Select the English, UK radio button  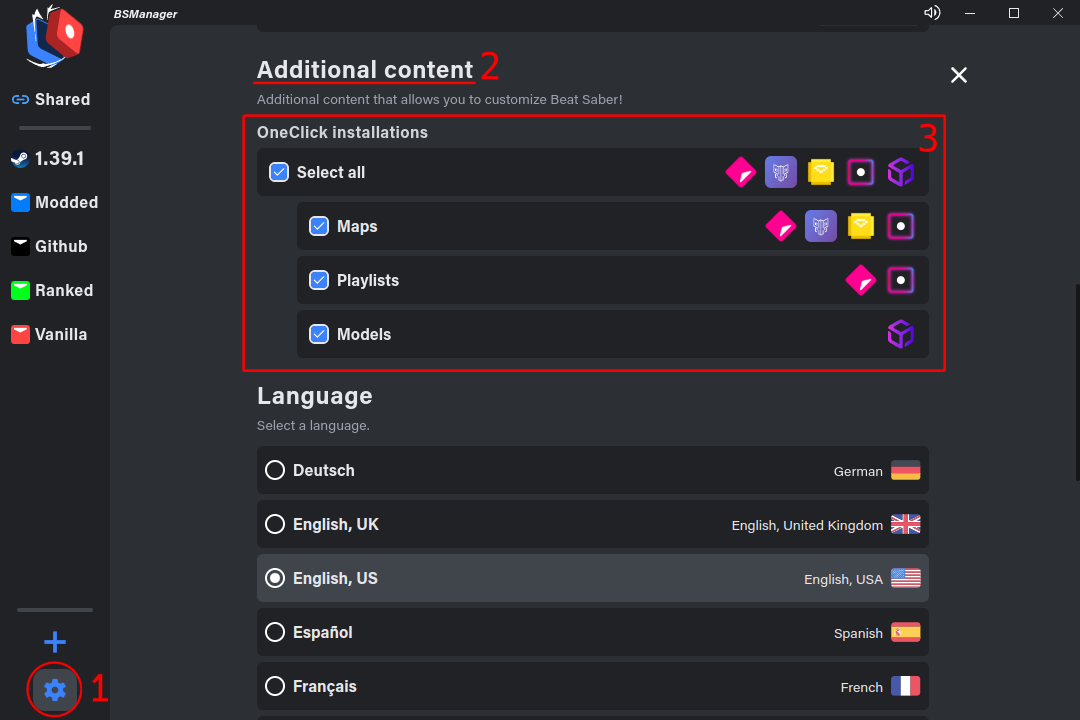[x=274, y=524]
